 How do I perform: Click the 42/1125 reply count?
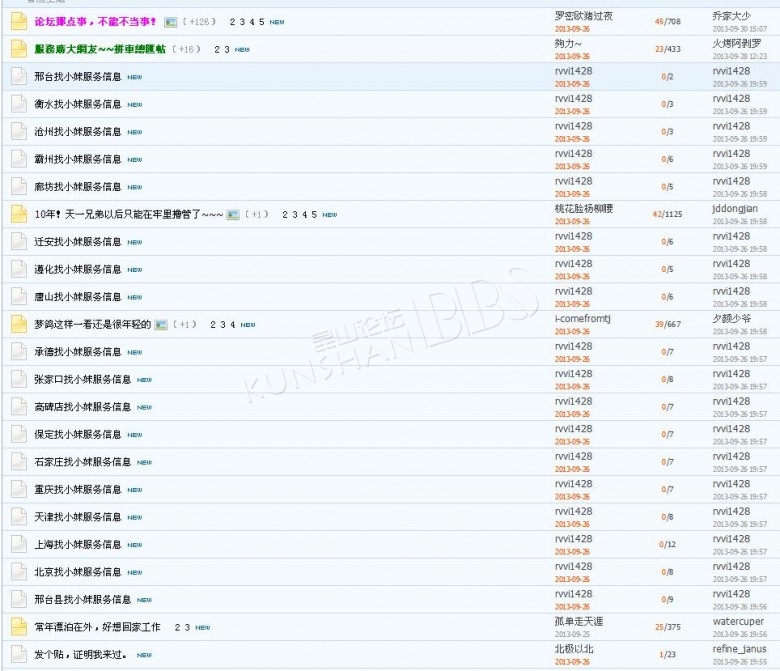click(x=666, y=214)
